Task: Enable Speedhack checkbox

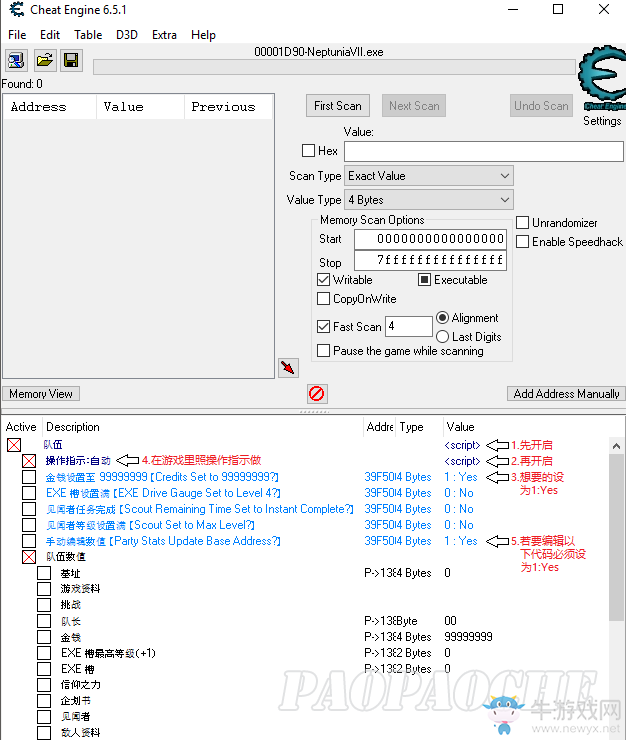Action: coord(522,242)
